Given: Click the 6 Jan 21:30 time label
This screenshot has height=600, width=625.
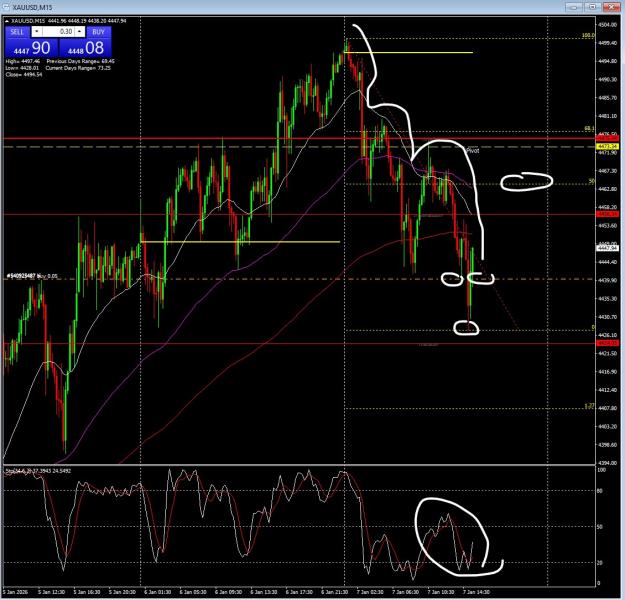Looking at the screenshot, I should click(x=335, y=592).
